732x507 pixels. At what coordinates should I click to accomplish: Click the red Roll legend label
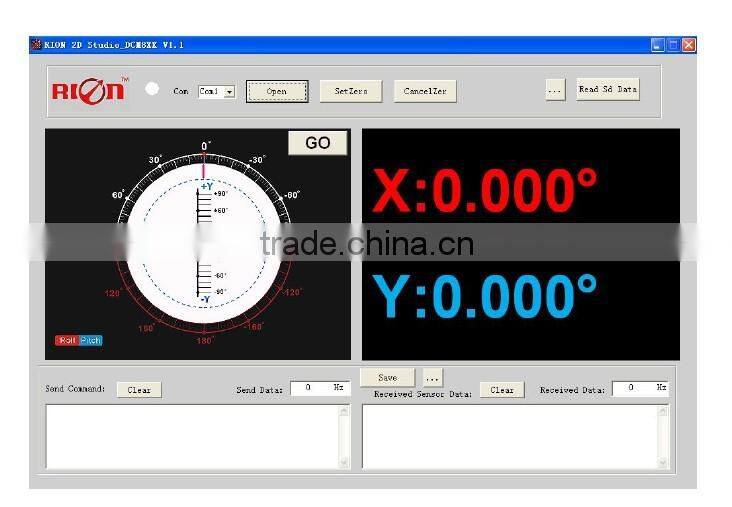click(x=67, y=340)
